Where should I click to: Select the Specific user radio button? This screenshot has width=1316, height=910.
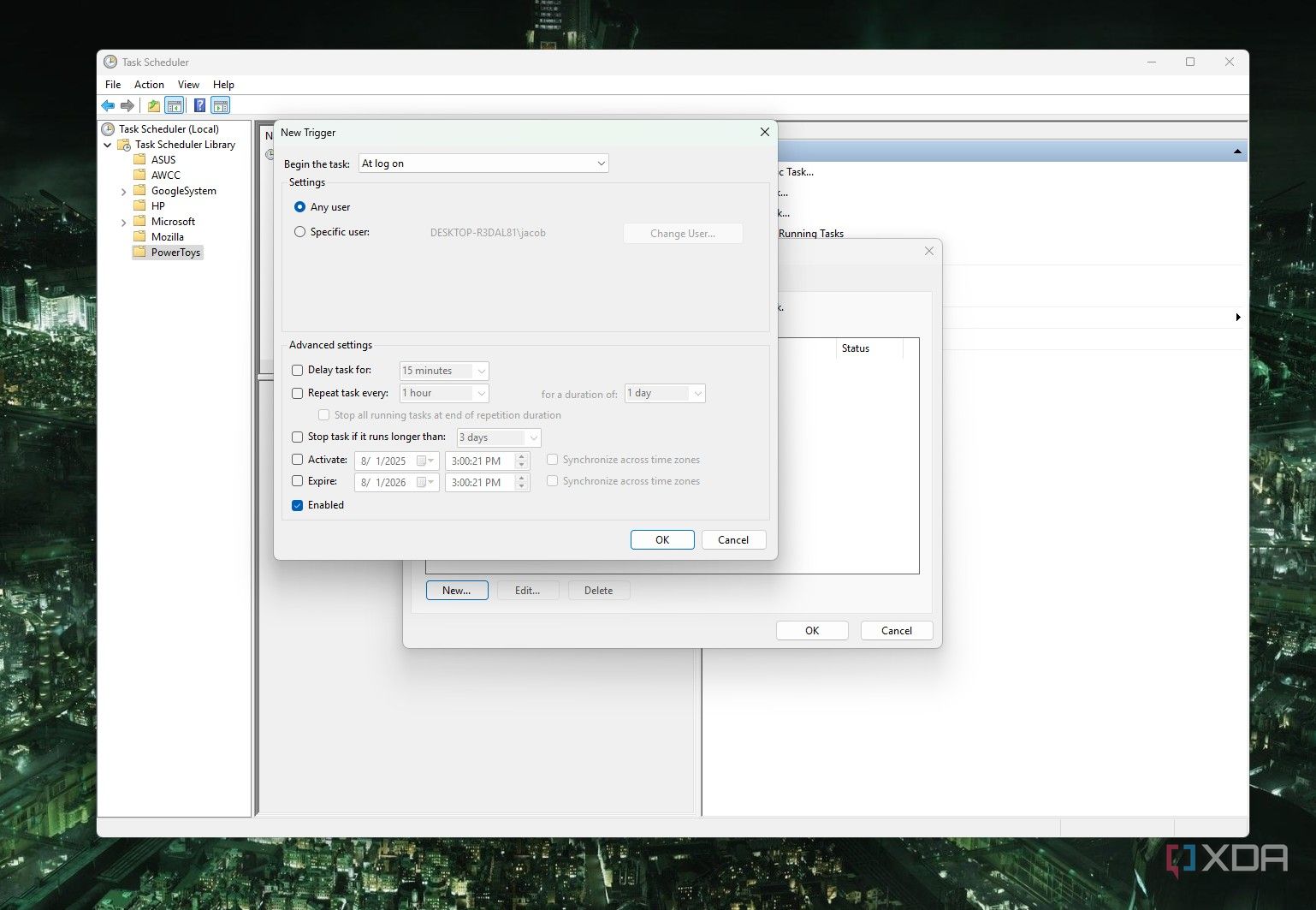click(x=299, y=232)
